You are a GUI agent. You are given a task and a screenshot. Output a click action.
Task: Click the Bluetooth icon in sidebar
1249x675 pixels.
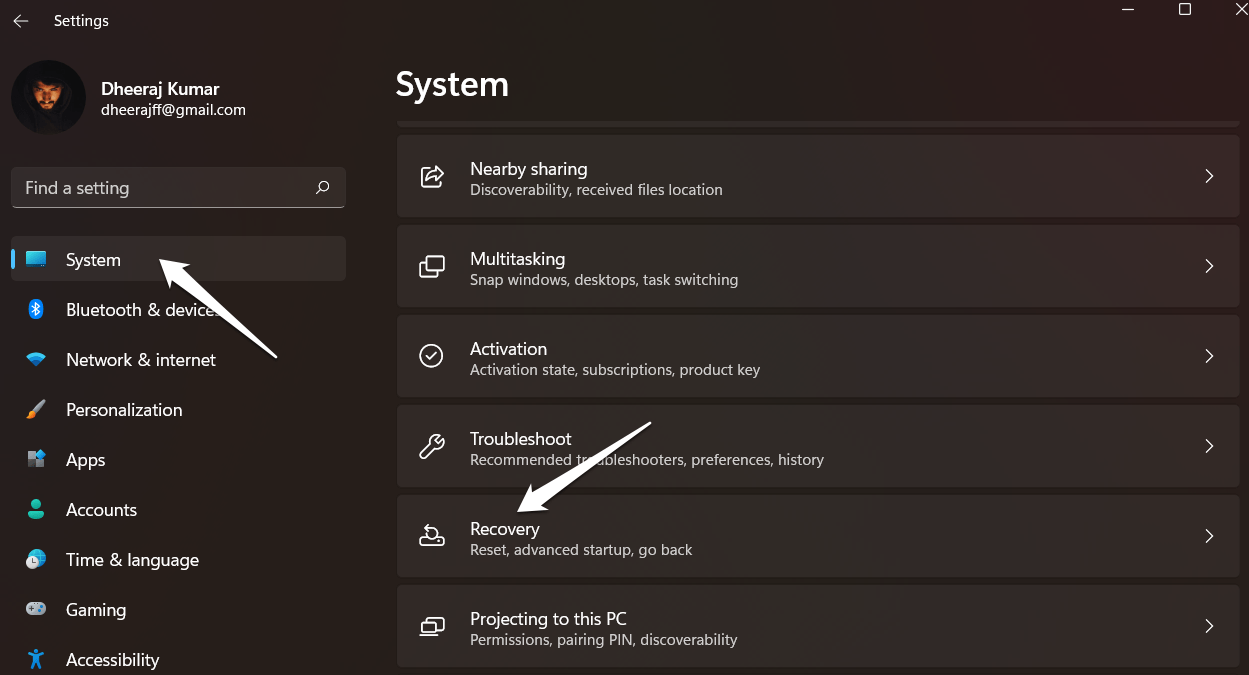pos(36,310)
